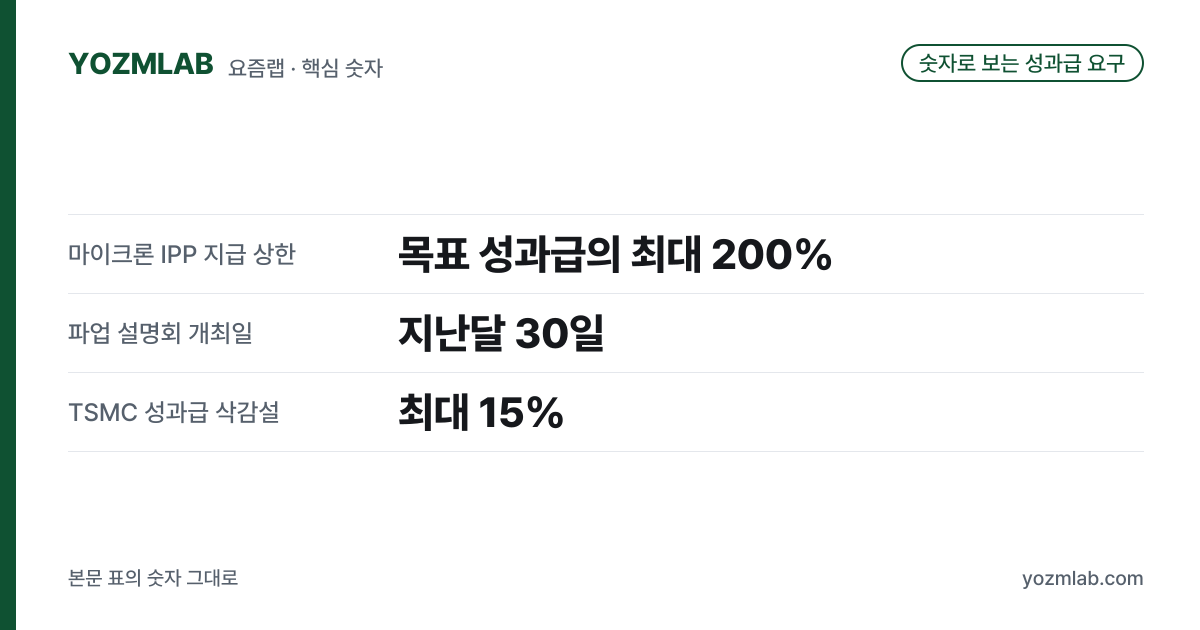Select the 마이크론 IPP 지급 상한 label

tap(182, 254)
